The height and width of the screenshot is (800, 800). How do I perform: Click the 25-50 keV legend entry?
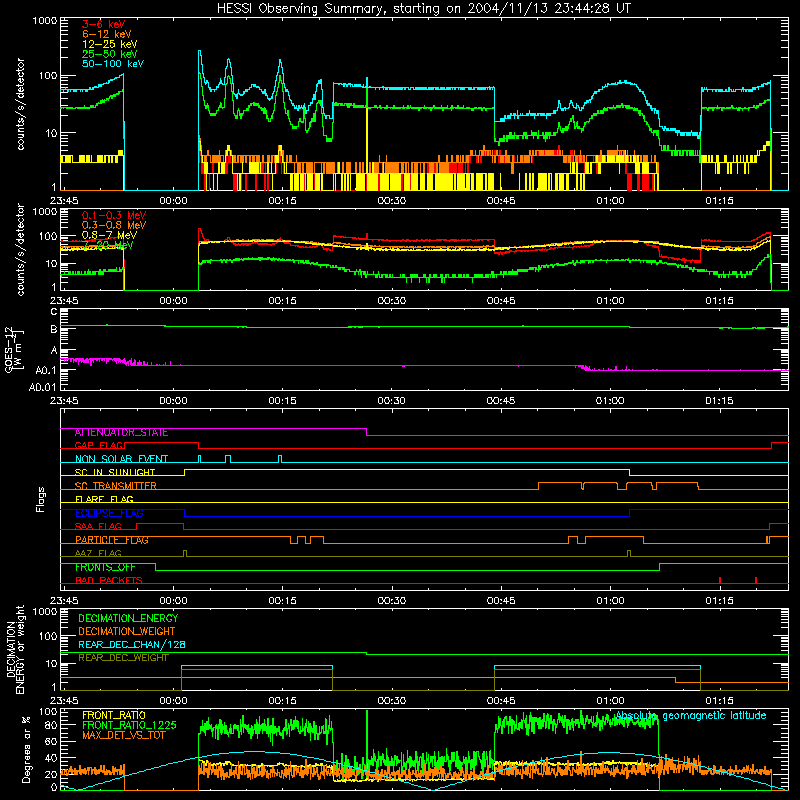110,54
